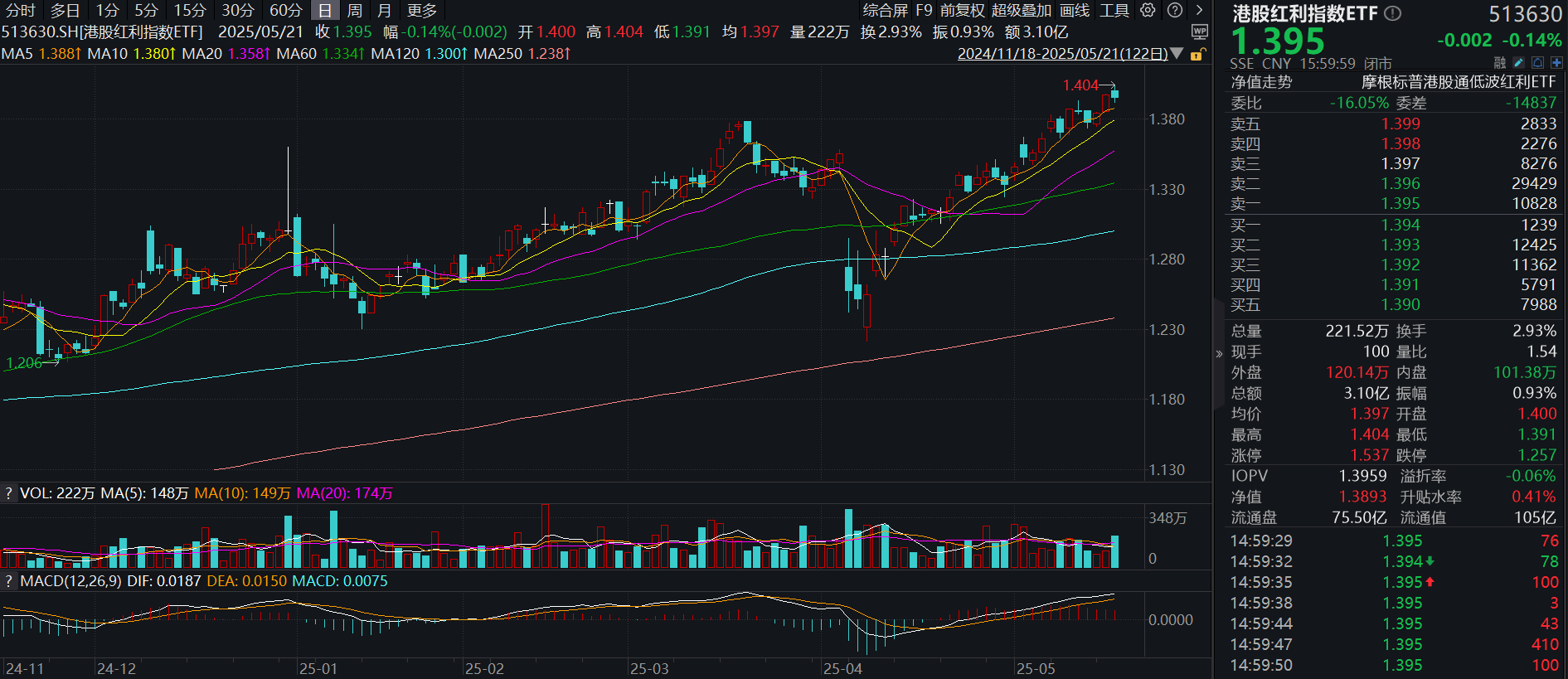Image resolution: width=1568 pixels, height=679 pixels.
Task: Open the settings gear icon
Action: click(1148, 10)
